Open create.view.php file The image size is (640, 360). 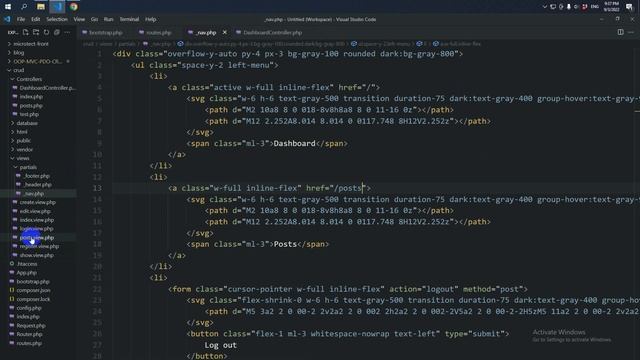point(38,202)
